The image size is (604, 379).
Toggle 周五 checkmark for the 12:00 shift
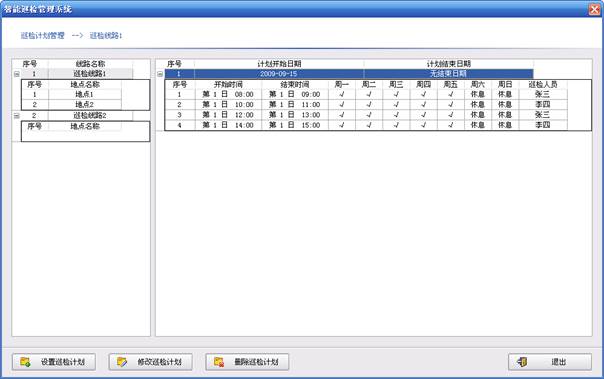451,115
